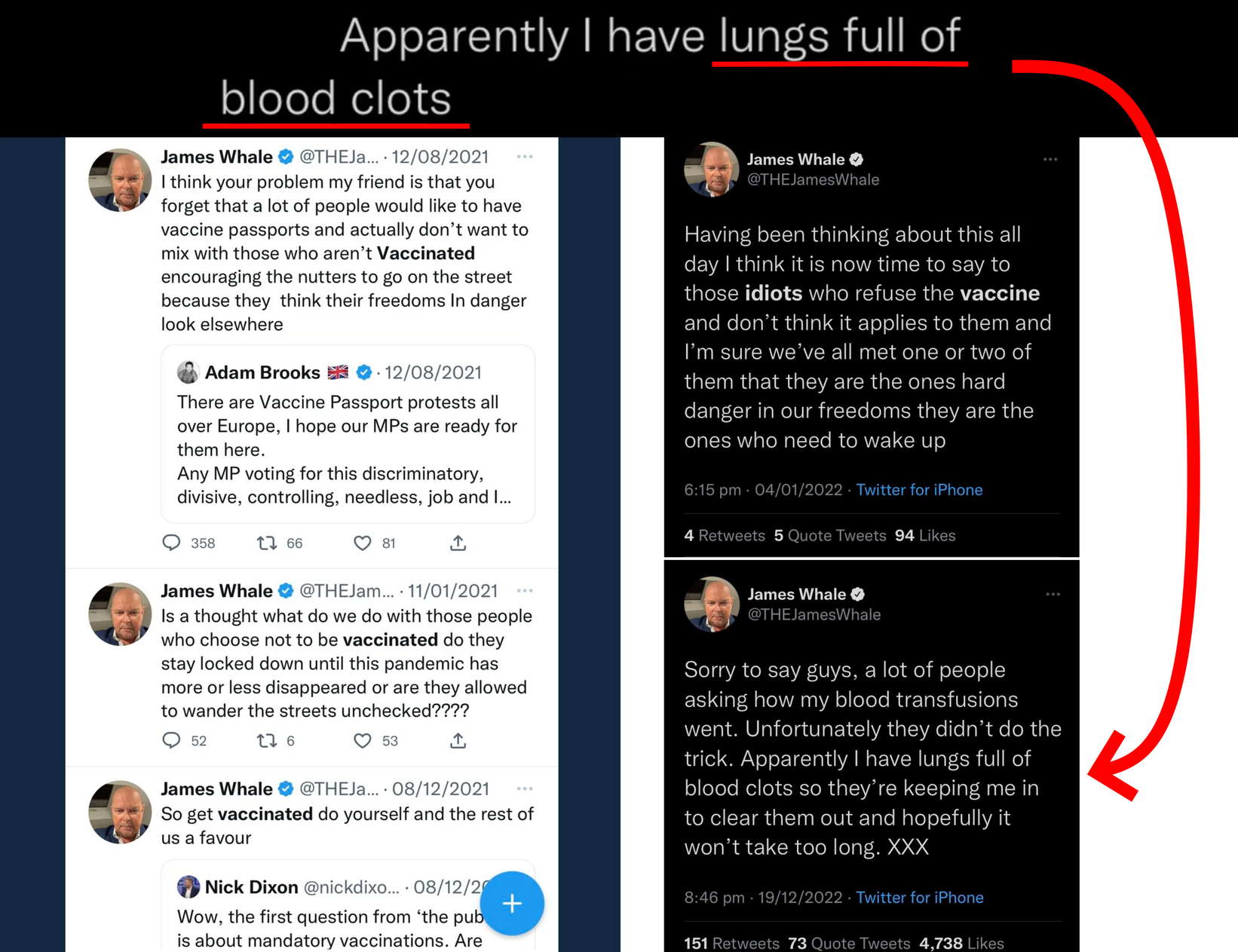Open more options on 11/01/2021 tweet
Screen dimensions: 1238x952
click(x=525, y=591)
